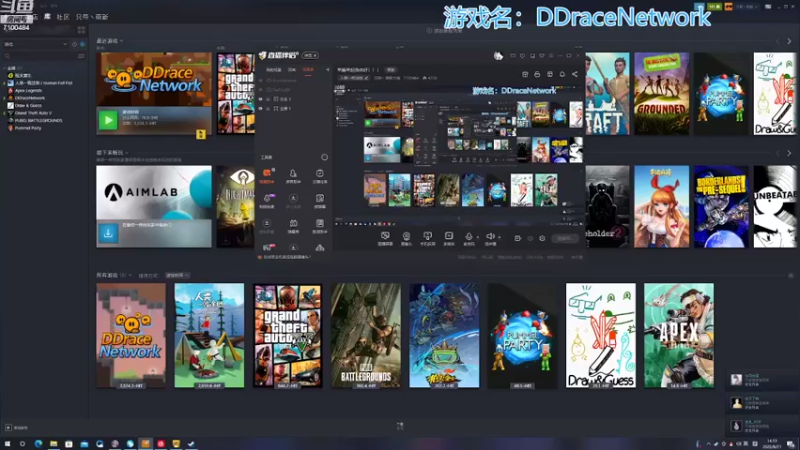Image resolution: width=800 pixels, height=450 pixels.
Task: Select the first scene tab in streaming app
Action: 273,69
